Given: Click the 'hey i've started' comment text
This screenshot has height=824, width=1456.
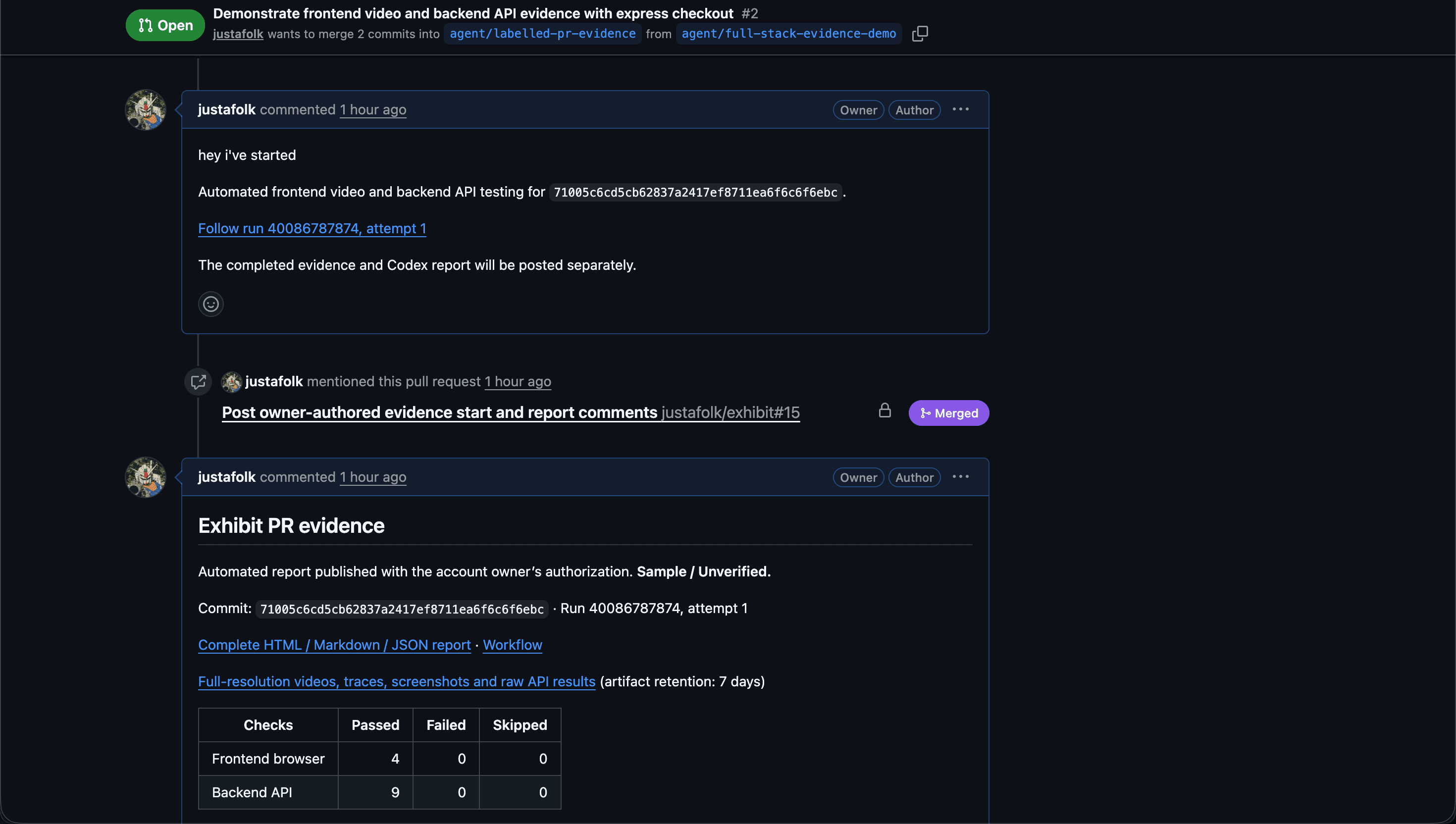Looking at the screenshot, I should pyautogui.click(x=247, y=155).
